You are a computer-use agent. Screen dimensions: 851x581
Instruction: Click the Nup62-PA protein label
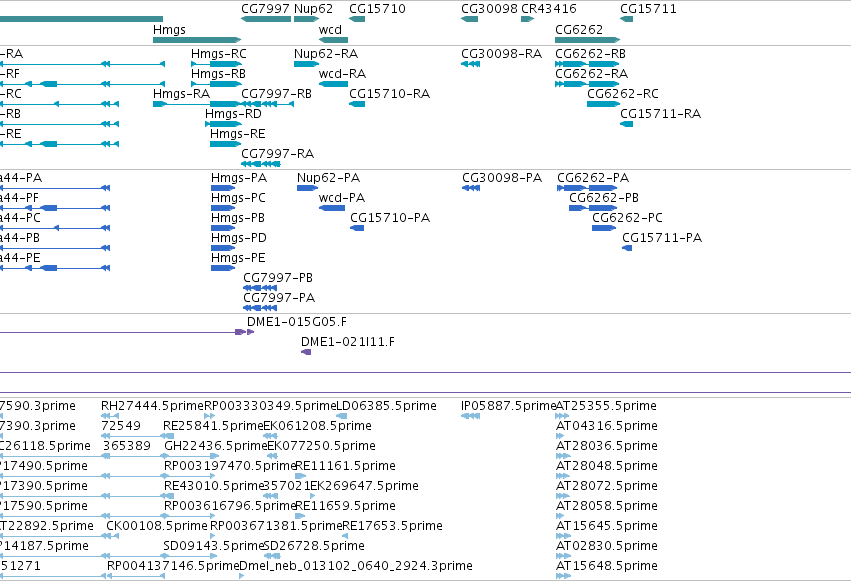click(x=328, y=178)
